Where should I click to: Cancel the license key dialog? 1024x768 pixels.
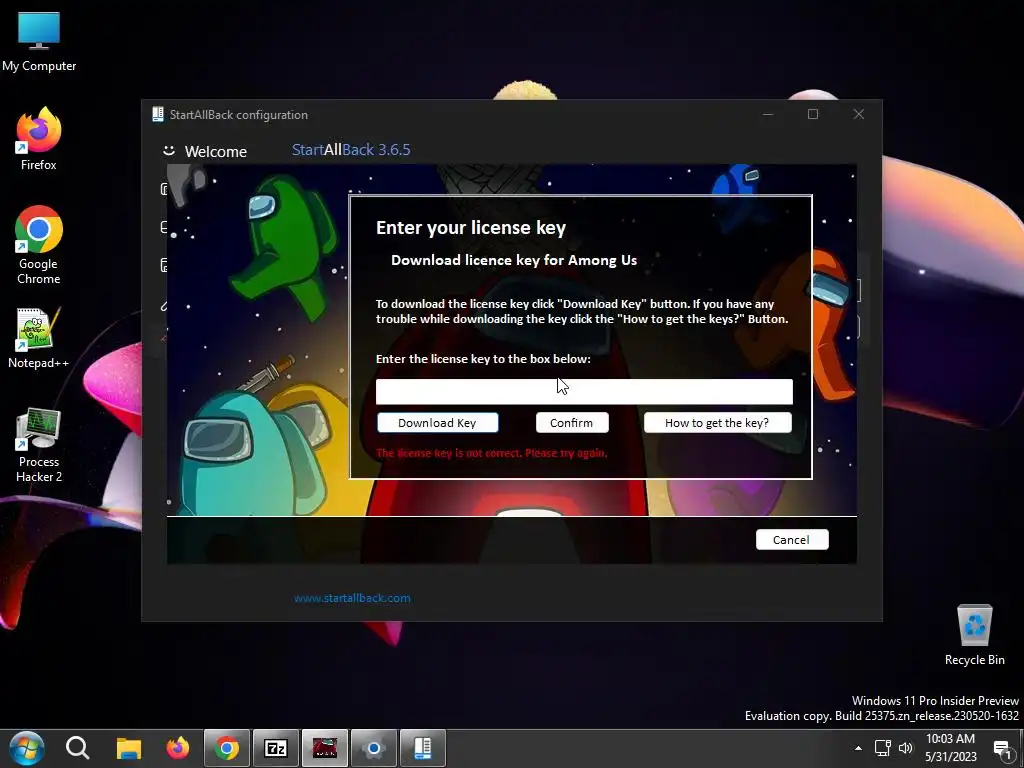pyautogui.click(x=792, y=539)
